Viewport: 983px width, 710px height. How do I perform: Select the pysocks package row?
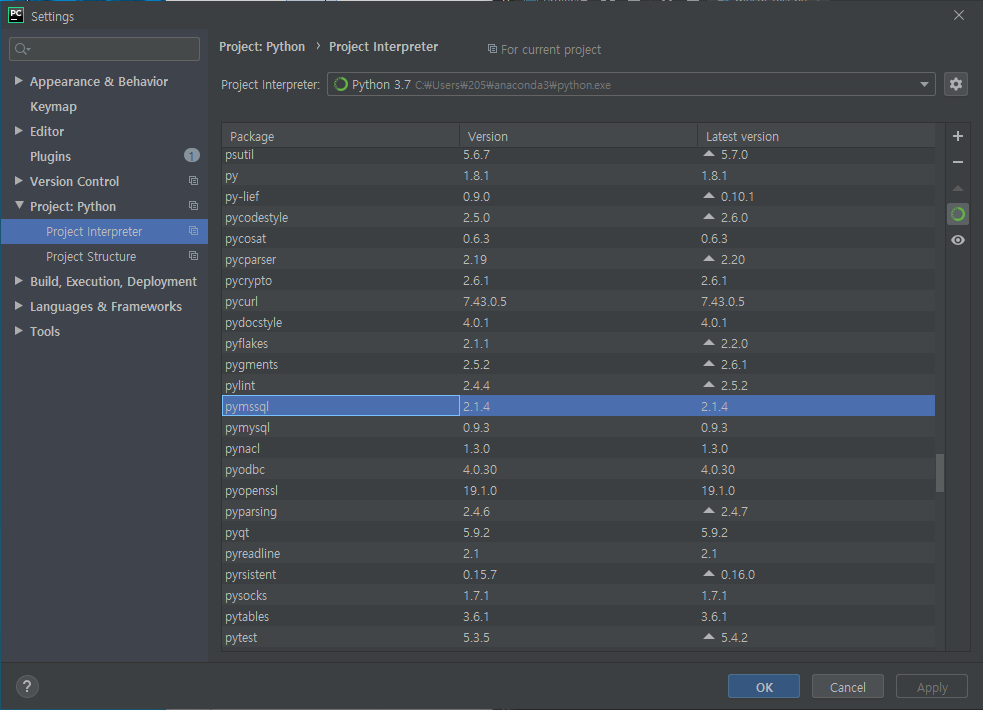click(x=578, y=595)
